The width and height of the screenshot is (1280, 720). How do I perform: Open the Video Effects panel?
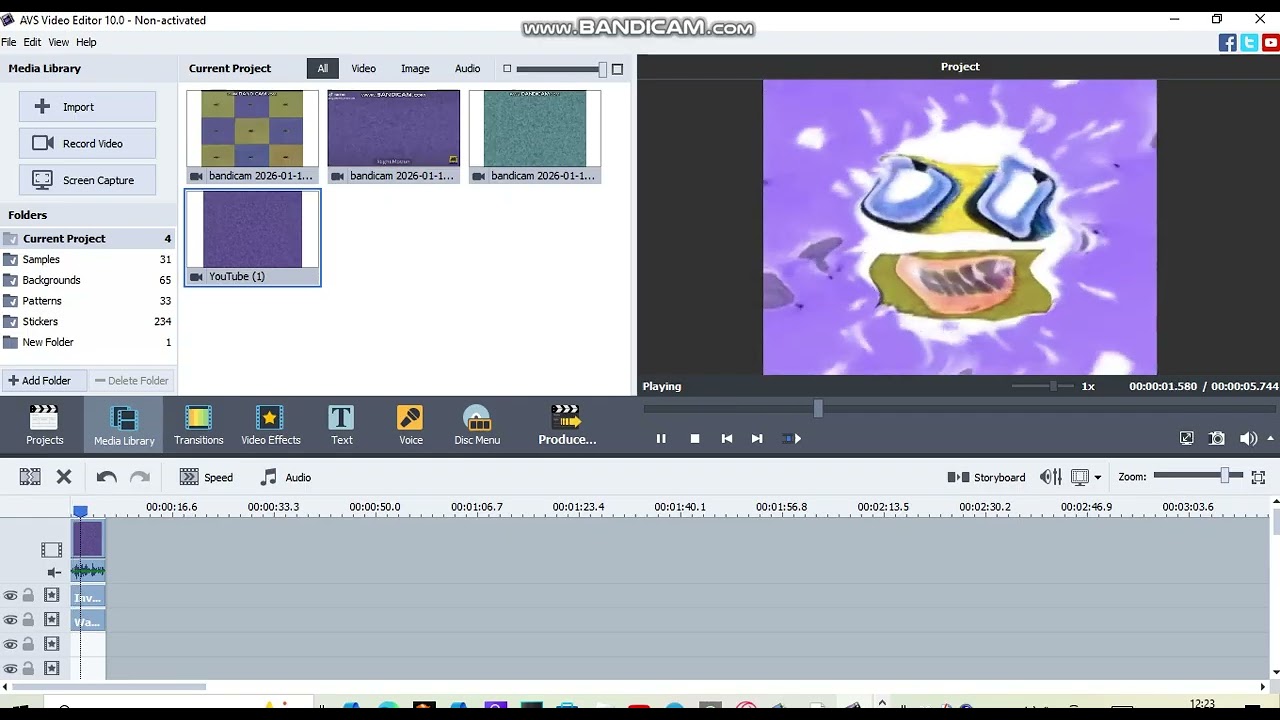point(270,425)
